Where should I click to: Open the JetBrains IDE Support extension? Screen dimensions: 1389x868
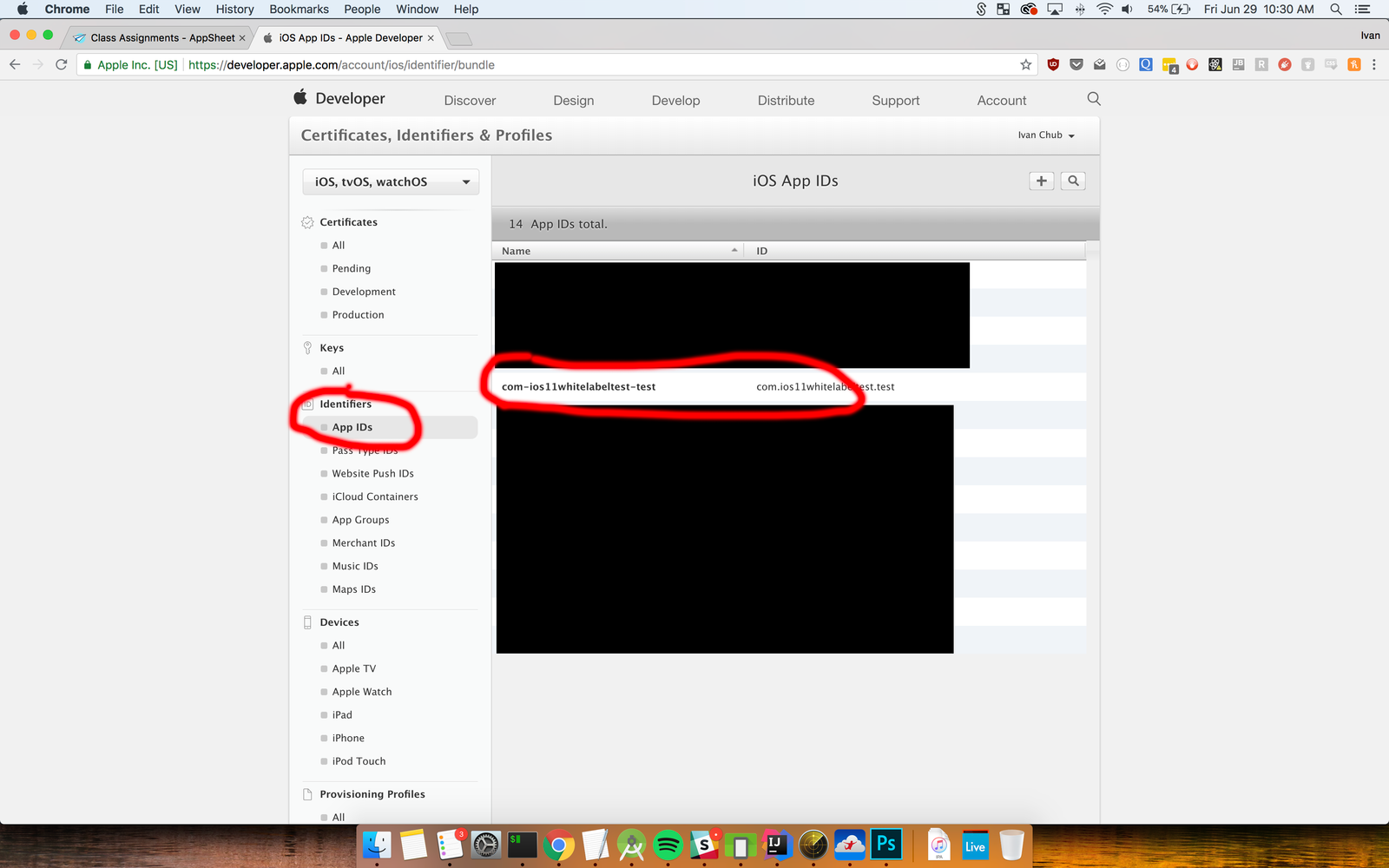point(1238,64)
